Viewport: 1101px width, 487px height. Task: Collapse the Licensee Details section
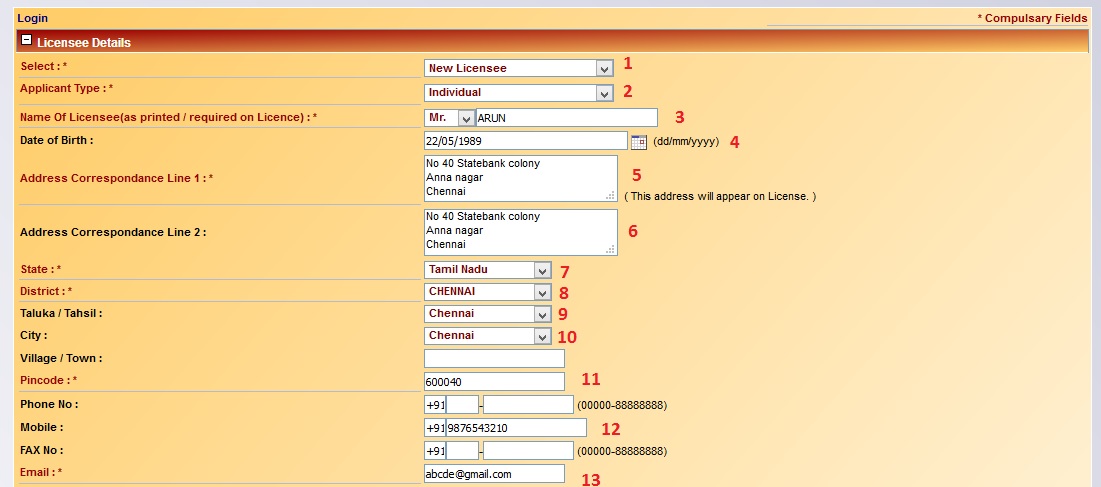[x=27, y=42]
